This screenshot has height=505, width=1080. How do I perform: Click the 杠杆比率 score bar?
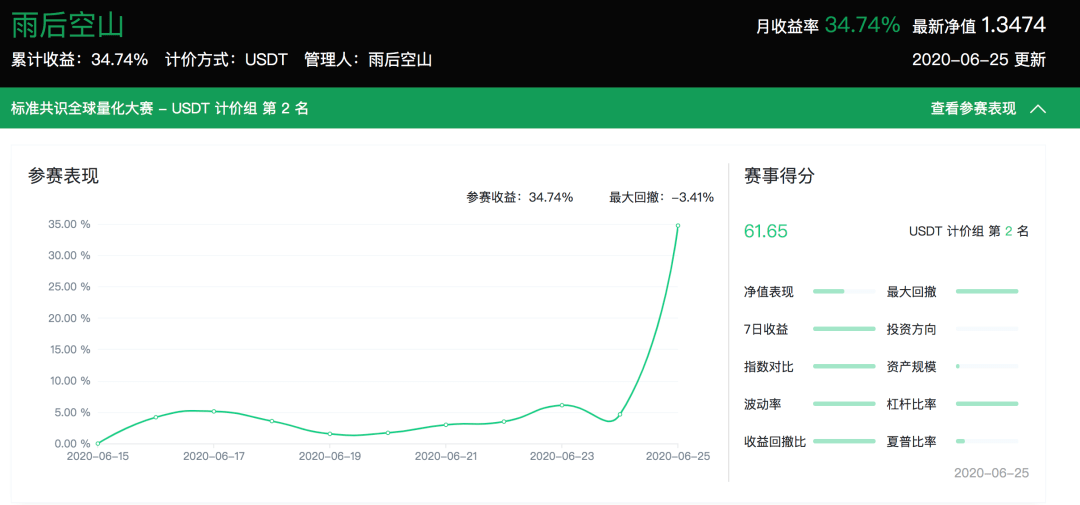click(x=987, y=403)
